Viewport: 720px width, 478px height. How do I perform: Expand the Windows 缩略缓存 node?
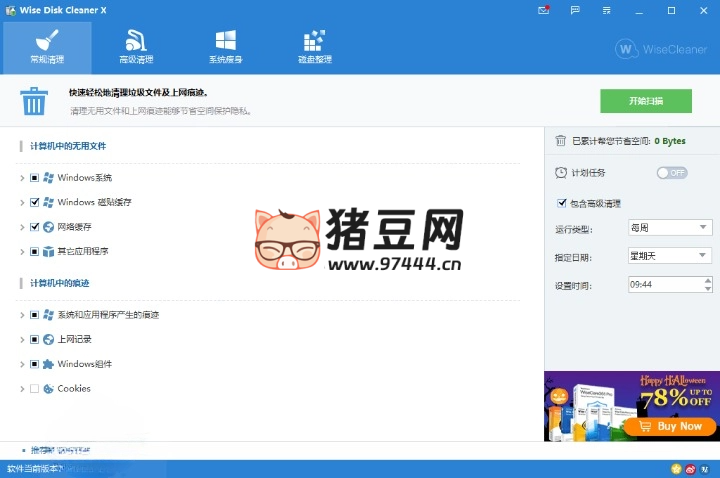click(x=22, y=202)
